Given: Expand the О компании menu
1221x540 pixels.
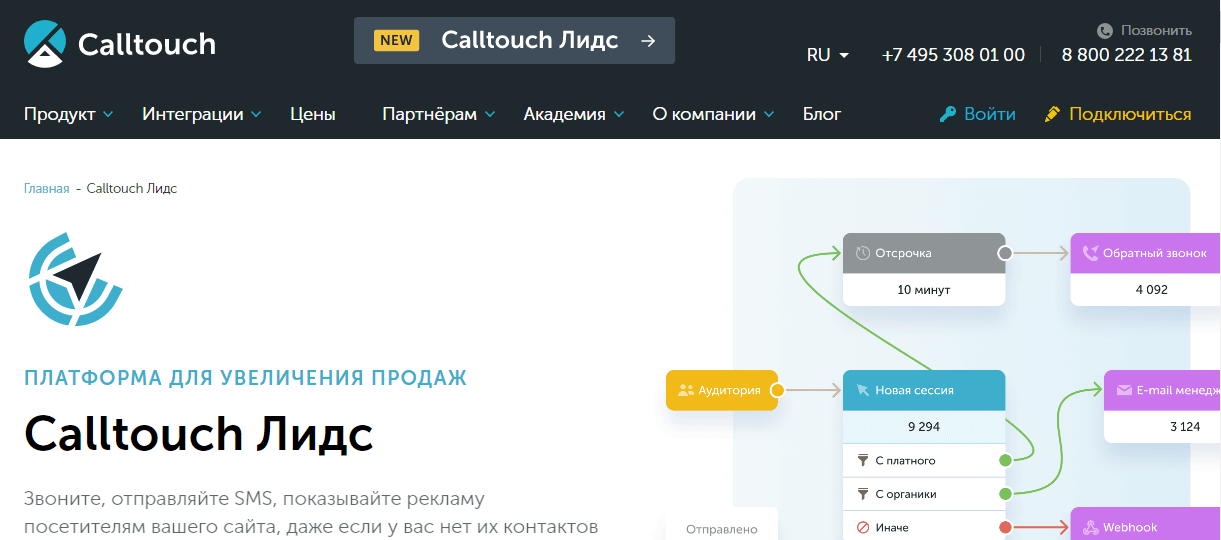Looking at the screenshot, I should pos(714,114).
